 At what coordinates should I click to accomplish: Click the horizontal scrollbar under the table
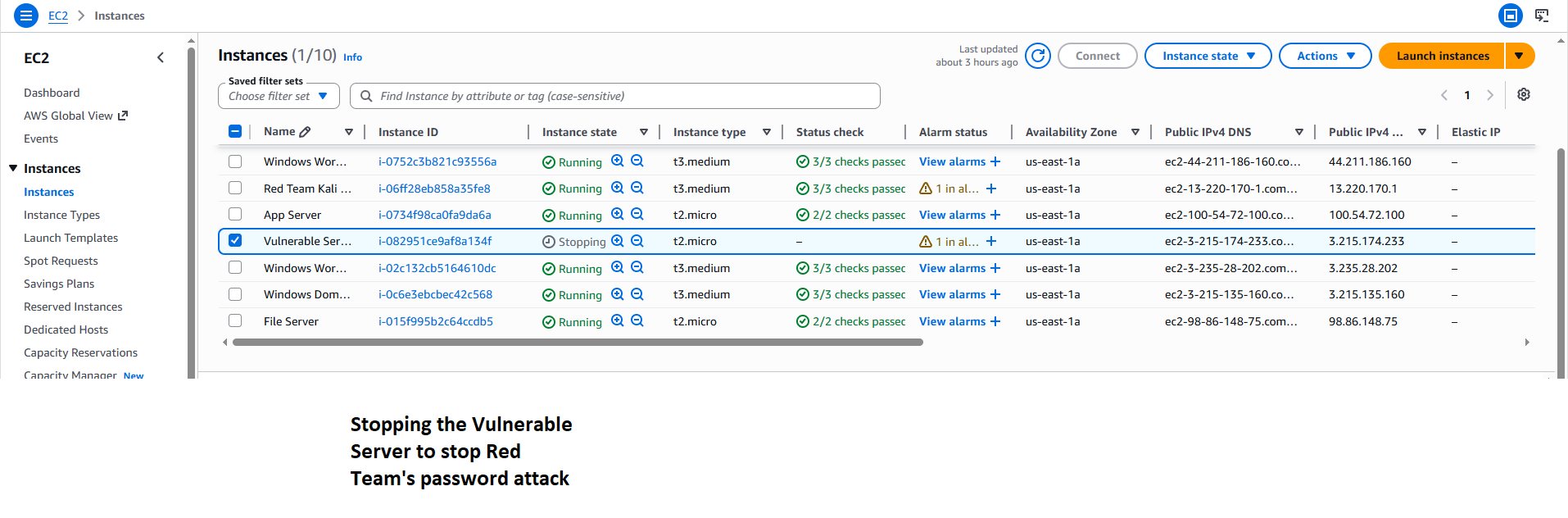point(578,343)
